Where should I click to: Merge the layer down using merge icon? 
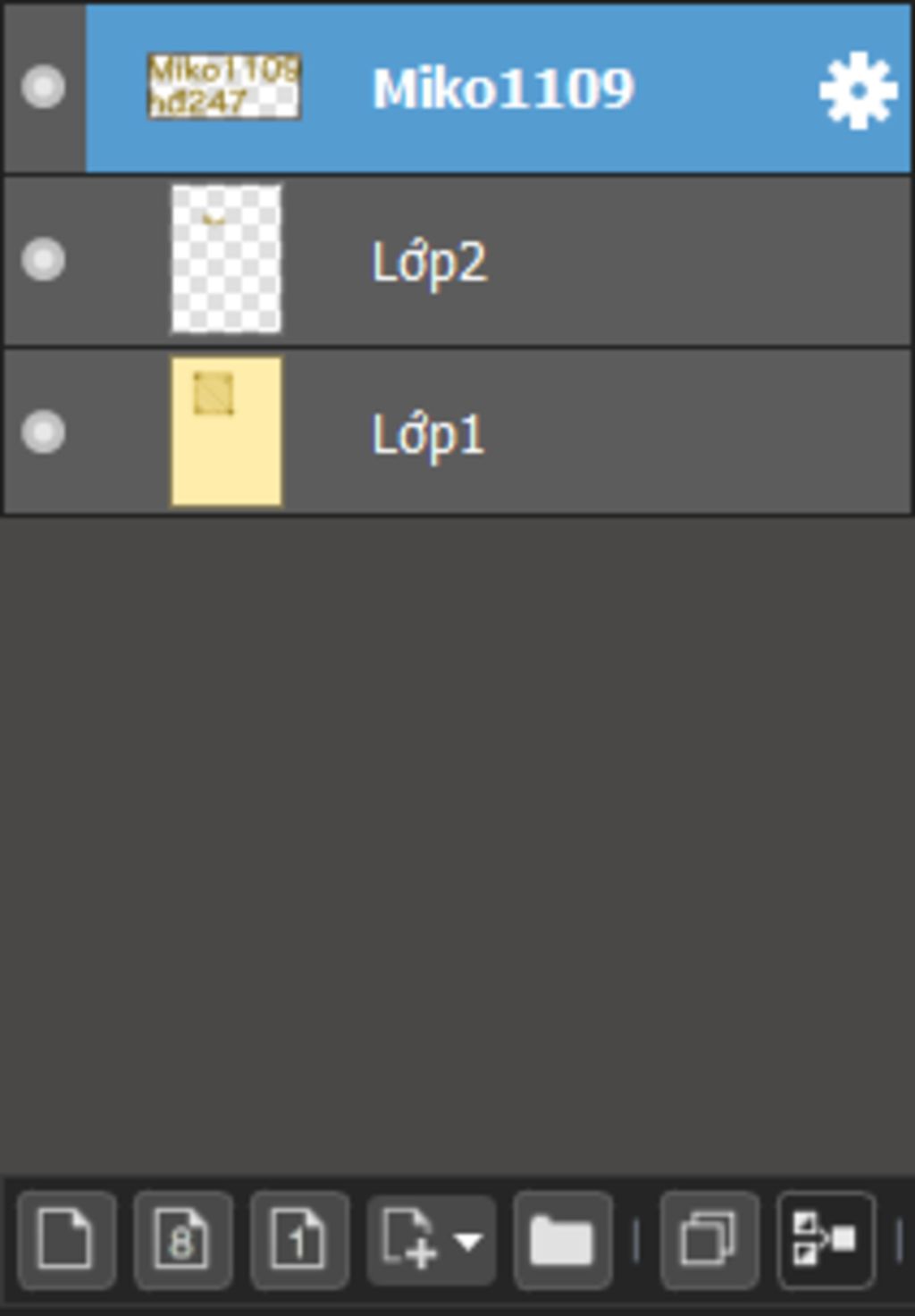tap(825, 1239)
